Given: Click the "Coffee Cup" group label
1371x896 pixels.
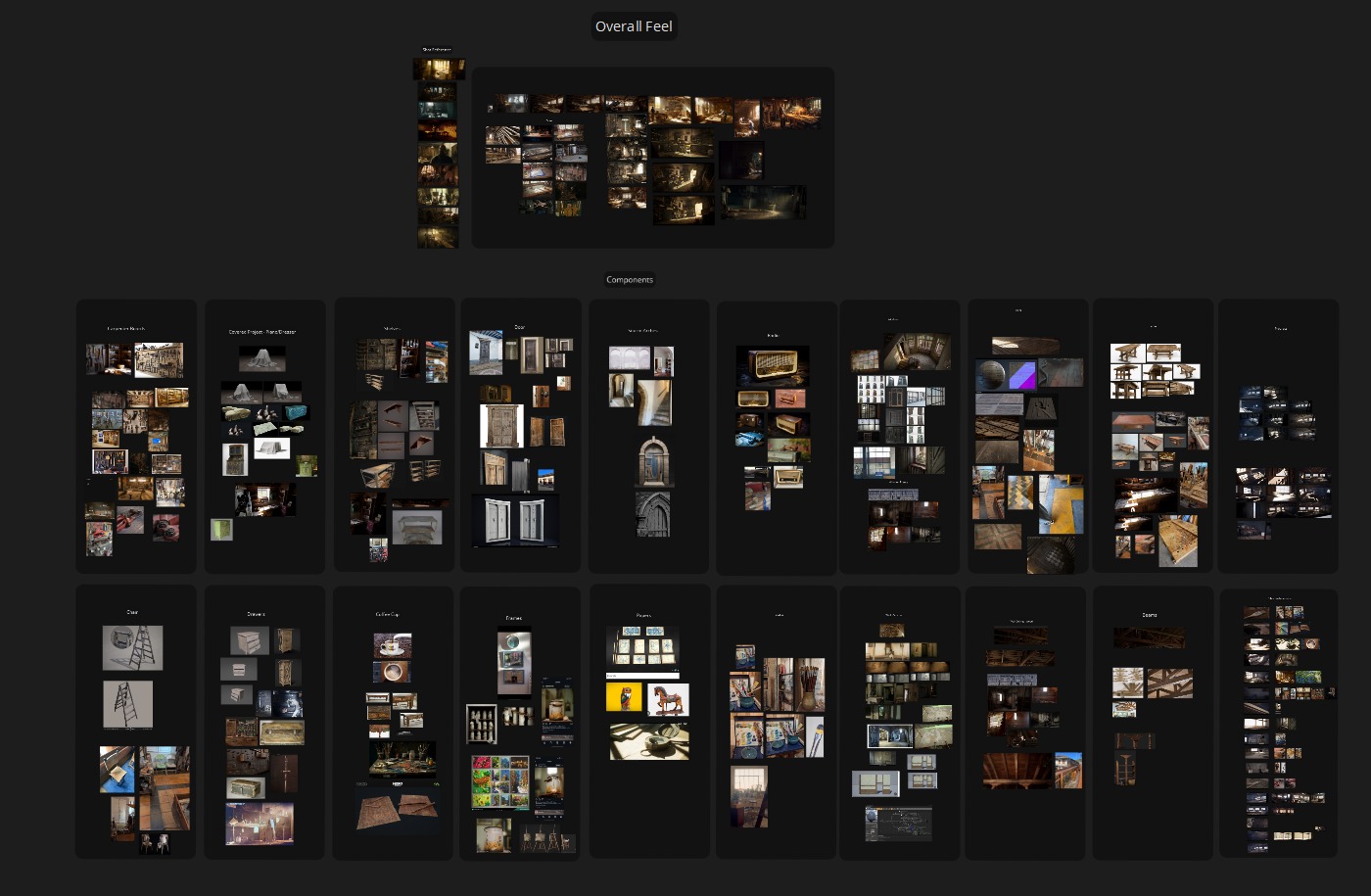Looking at the screenshot, I should click(x=388, y=614).
